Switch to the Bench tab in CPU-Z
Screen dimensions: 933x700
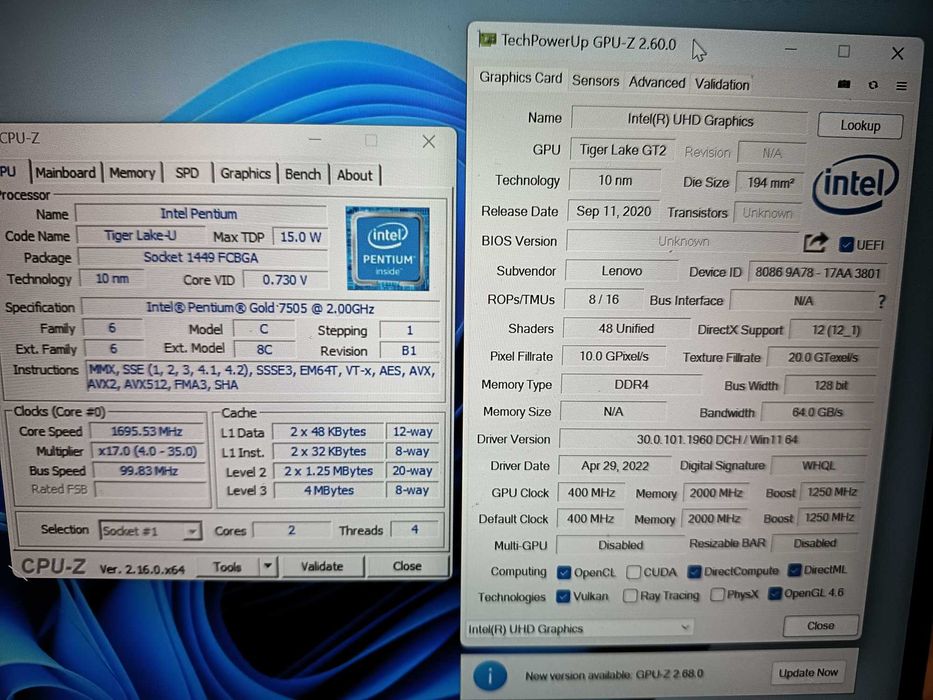302,174
